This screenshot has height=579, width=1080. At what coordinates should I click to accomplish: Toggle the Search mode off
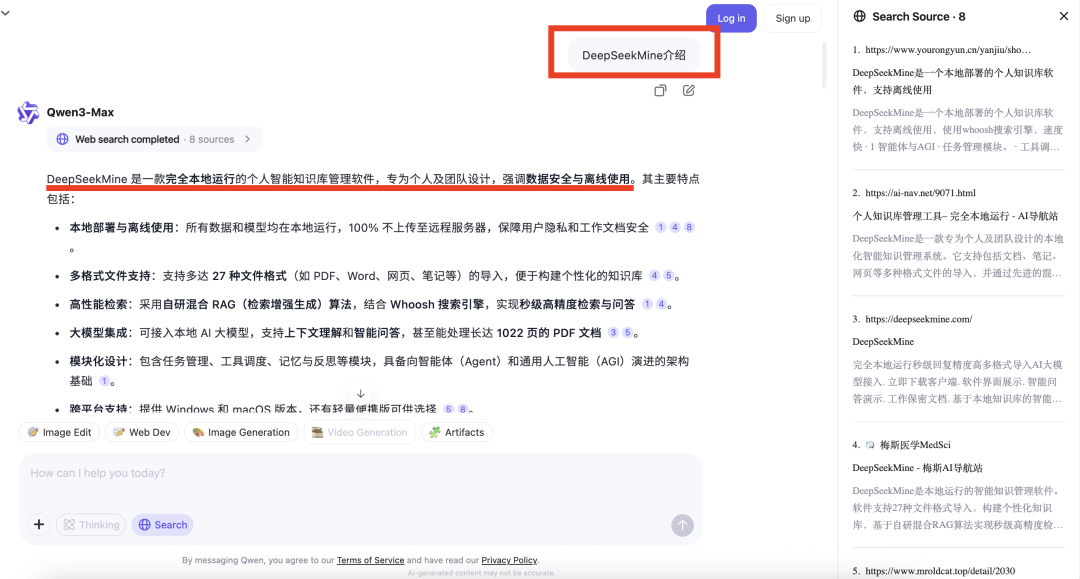pos(163,525)
